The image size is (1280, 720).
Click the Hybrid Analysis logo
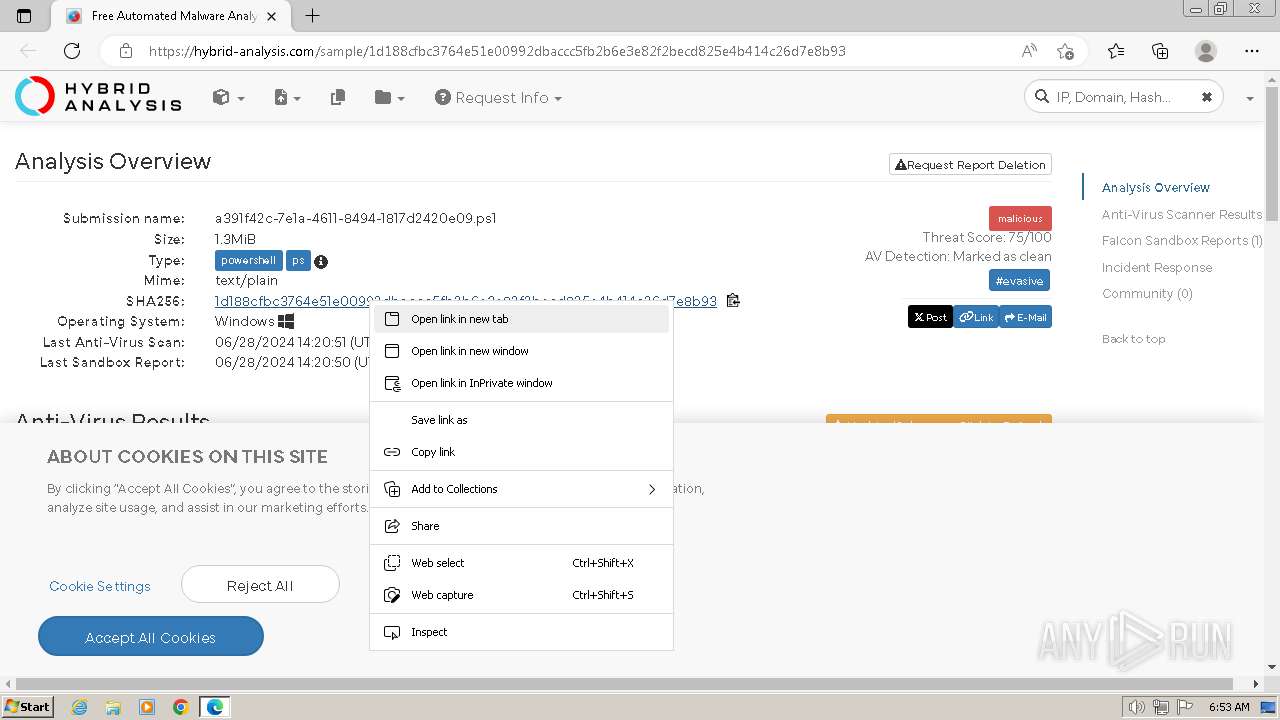click(x=98, y=96)
